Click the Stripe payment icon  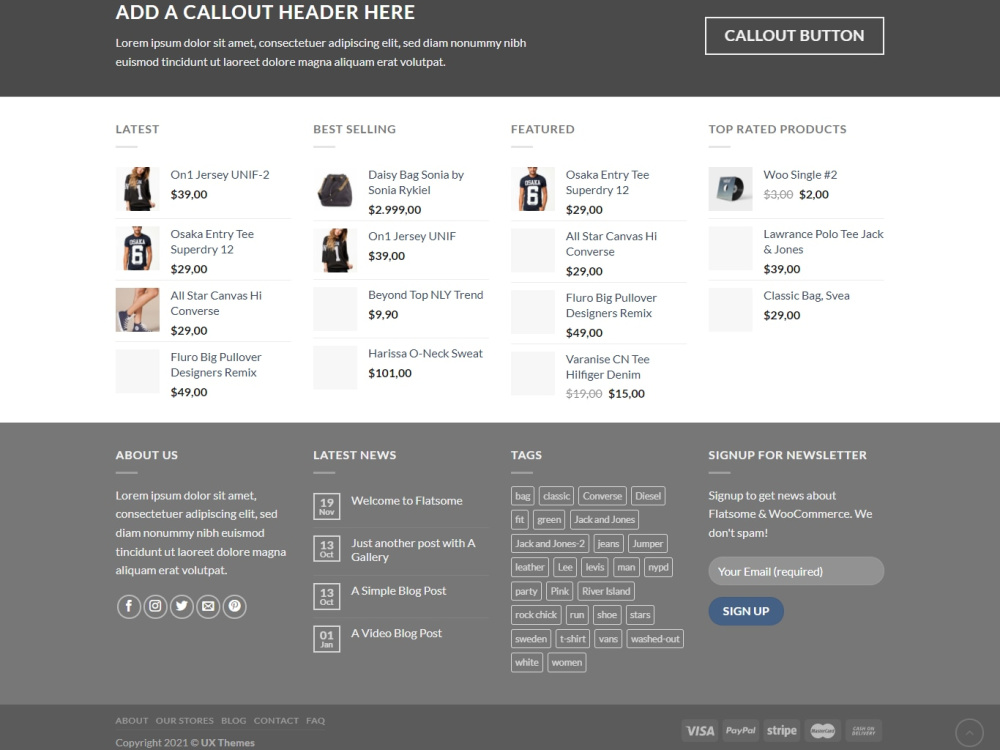pyautogui.click(x=781, y=731)
